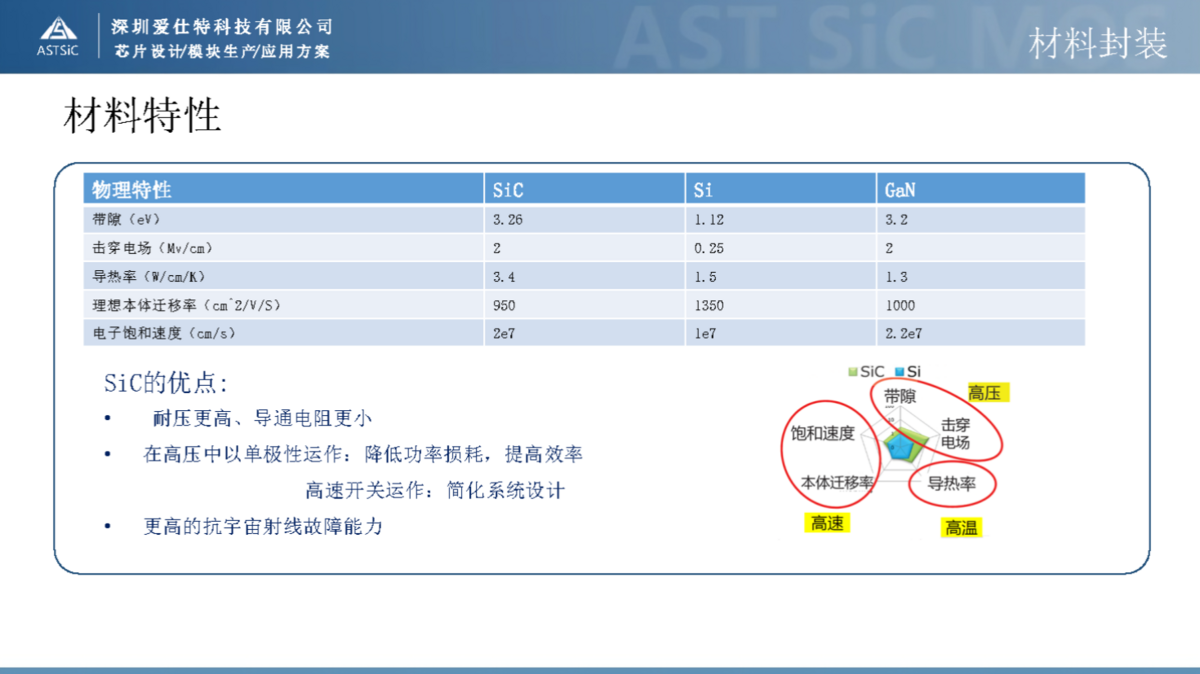Click the 材料特性 slide title
This screenshot has width=1200, height=674.
(x=142, y=116)
